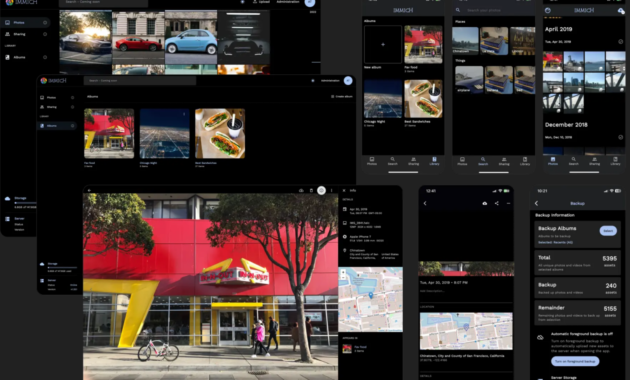Toggle the theme icon in the albums window header
The height and width of the screenshot is (380, 630).
(x=313, y=81)
